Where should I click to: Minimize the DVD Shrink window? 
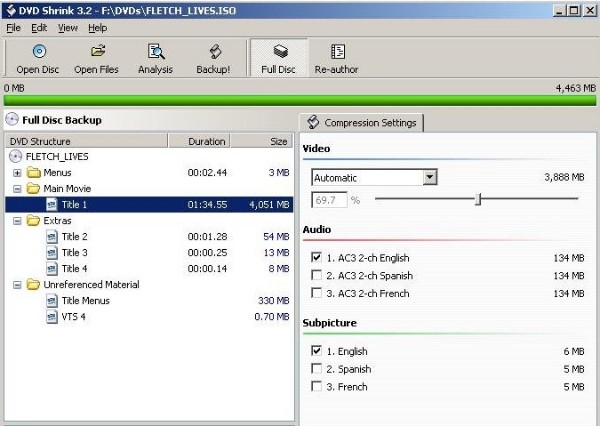559,10
